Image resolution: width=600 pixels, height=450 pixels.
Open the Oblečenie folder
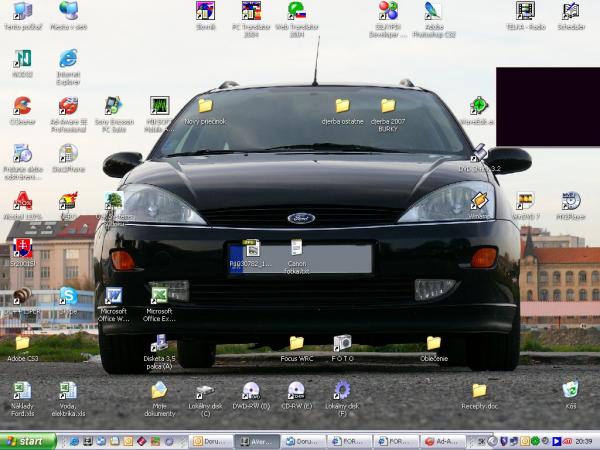(434, 343)
